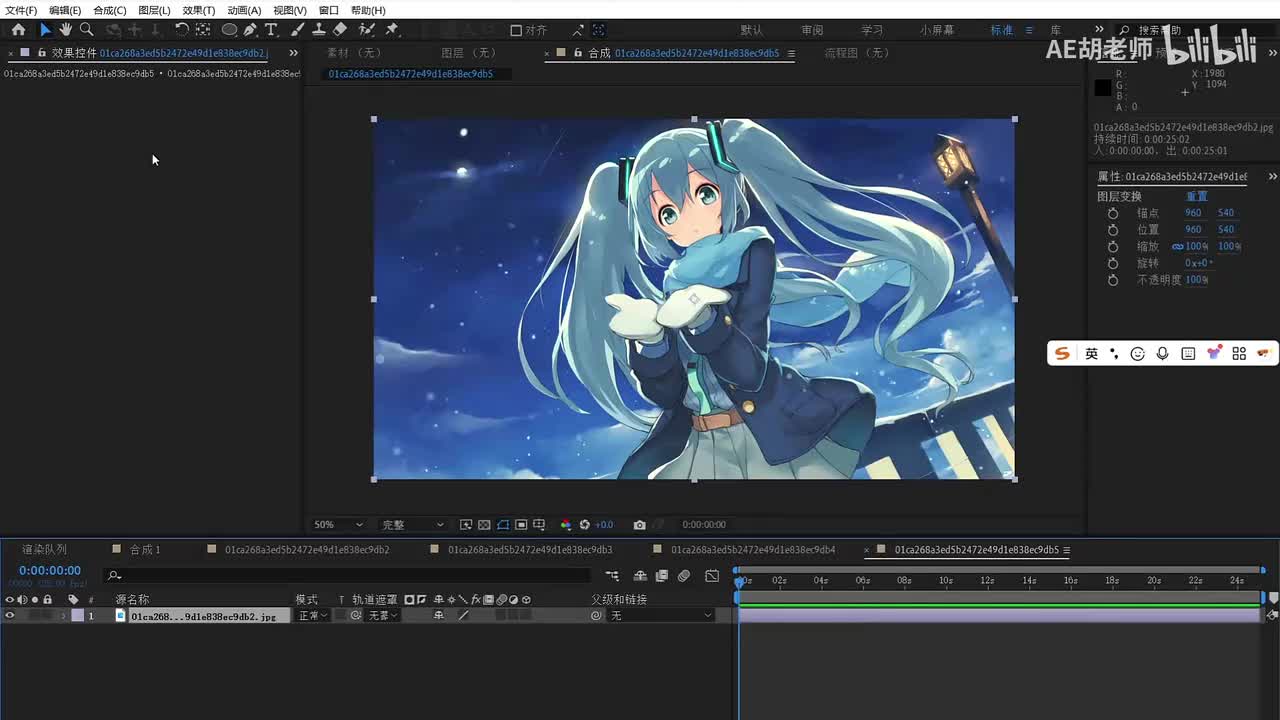Screen dimensions: 1280x720
Task: Click the composition flowchart icon in timeline
Action: pyautogui.click(x=612, y=576)
